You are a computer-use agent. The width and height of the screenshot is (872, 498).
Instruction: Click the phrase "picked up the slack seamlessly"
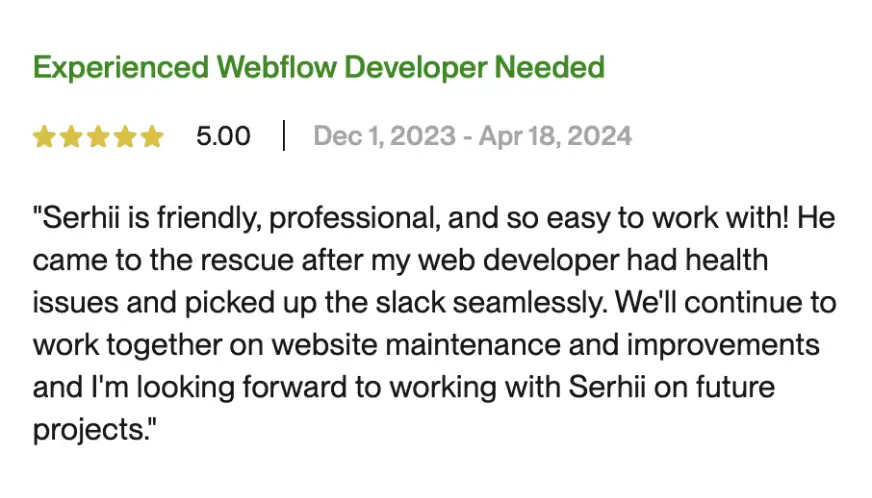point(395,303)
